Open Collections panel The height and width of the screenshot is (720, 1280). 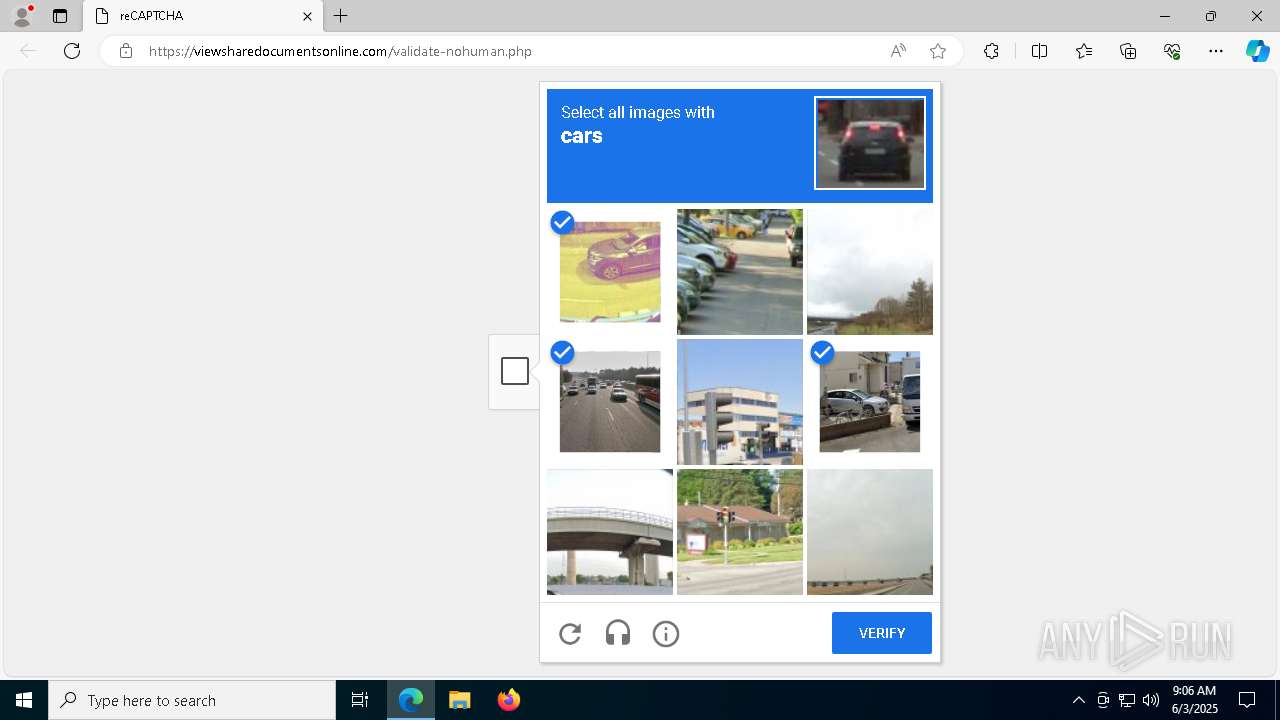click(1128, 51)
